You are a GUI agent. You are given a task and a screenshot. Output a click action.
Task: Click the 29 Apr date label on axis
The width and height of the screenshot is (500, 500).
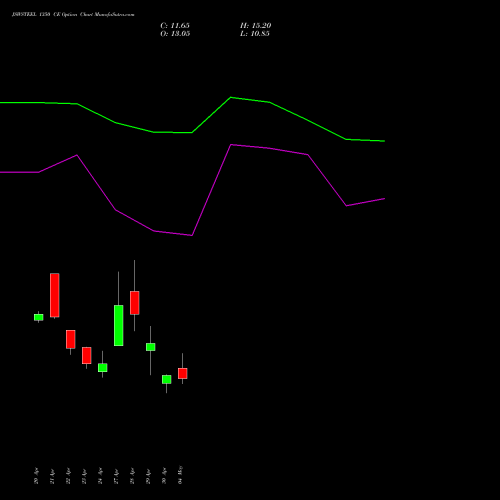148,475
